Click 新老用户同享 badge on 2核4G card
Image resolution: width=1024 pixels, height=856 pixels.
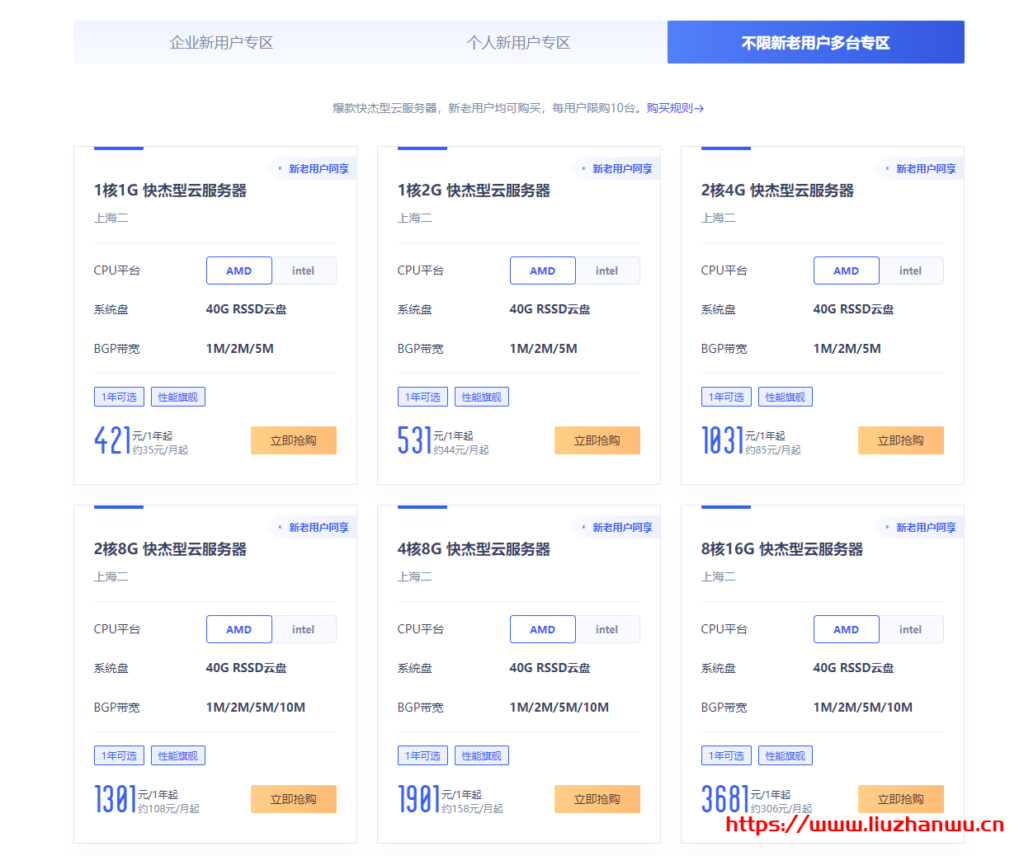point(920,168)
